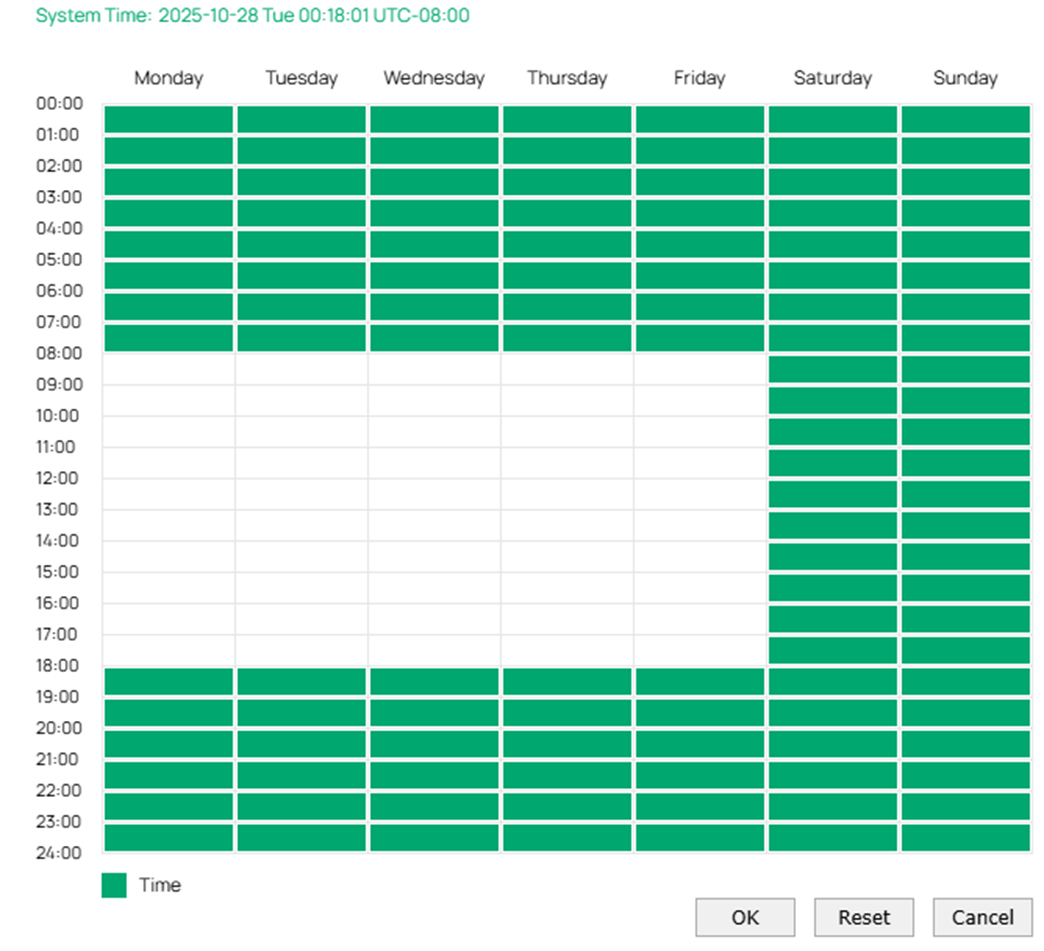
Task: Disable Sunday 13:00–14:00 green cell
Action: tap(965, 525)
